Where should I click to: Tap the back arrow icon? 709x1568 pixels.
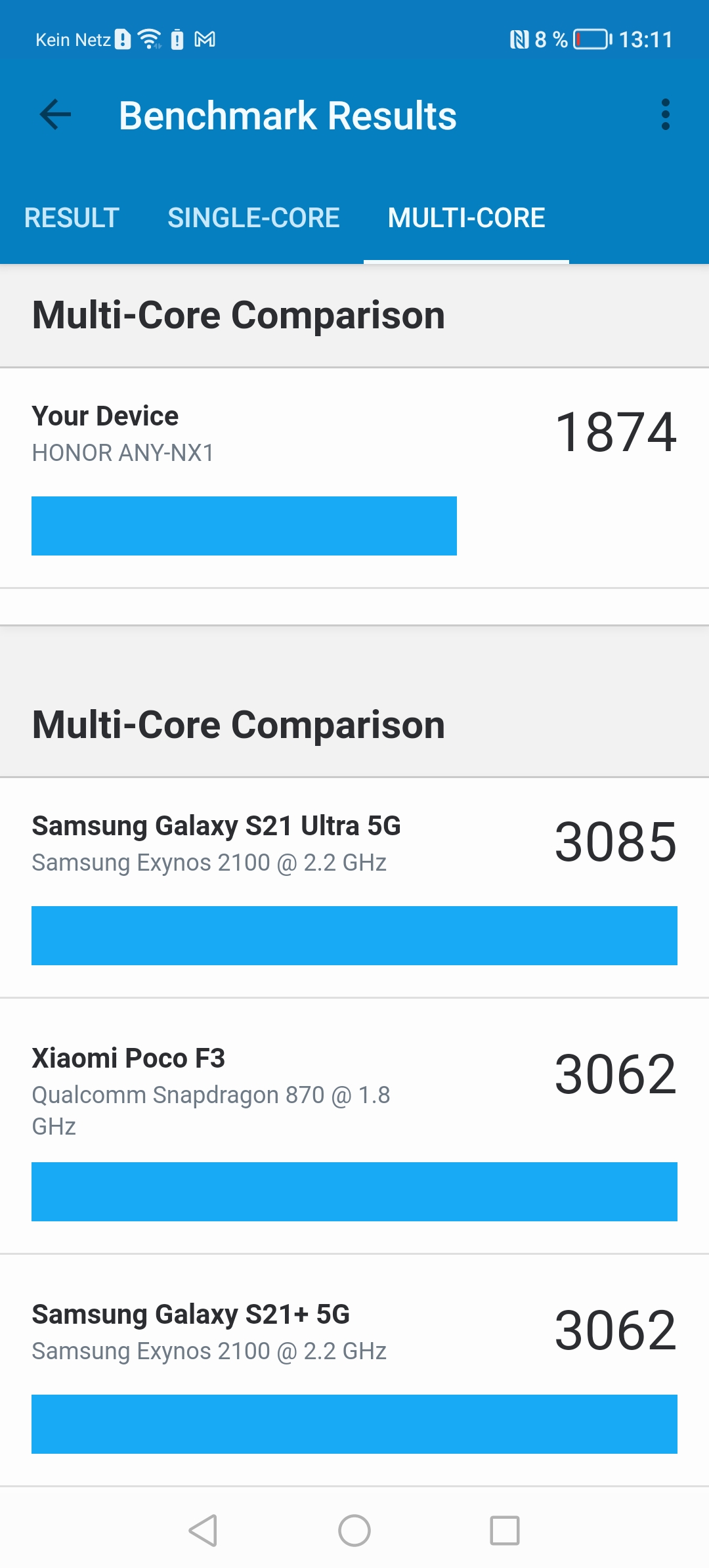pyautogui.click(x=55, y=116)
